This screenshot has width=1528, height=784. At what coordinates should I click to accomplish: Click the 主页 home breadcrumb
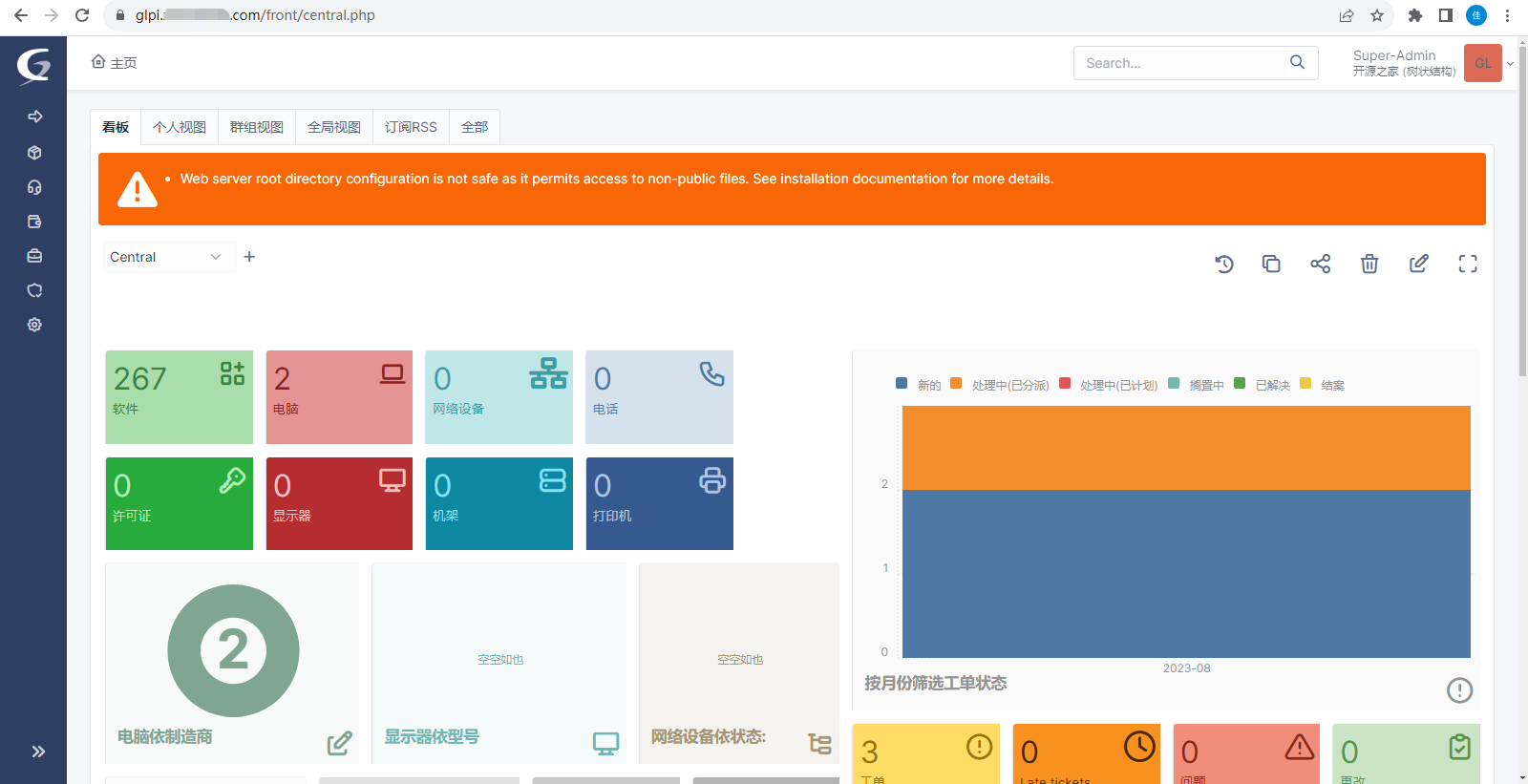(x=115, y=63)
